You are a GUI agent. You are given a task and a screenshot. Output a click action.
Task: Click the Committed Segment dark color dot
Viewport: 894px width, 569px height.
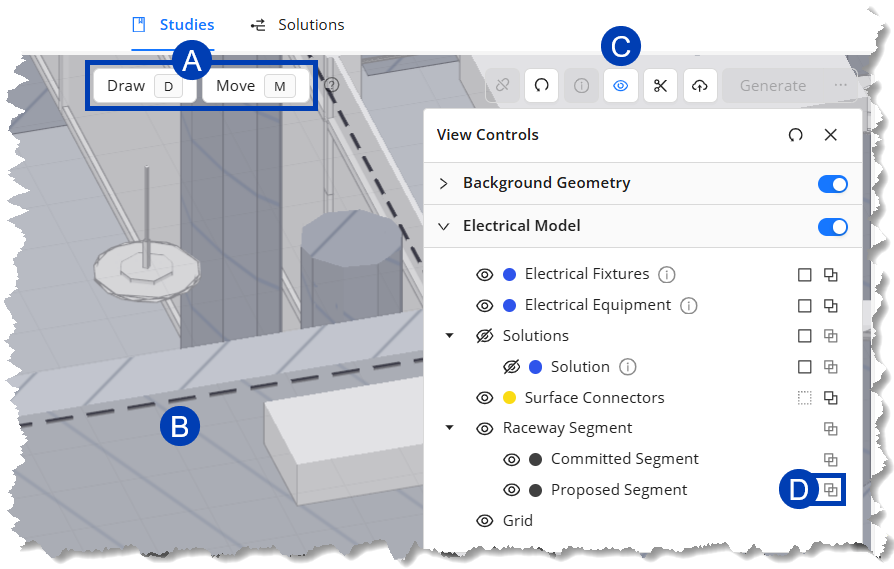535,459
